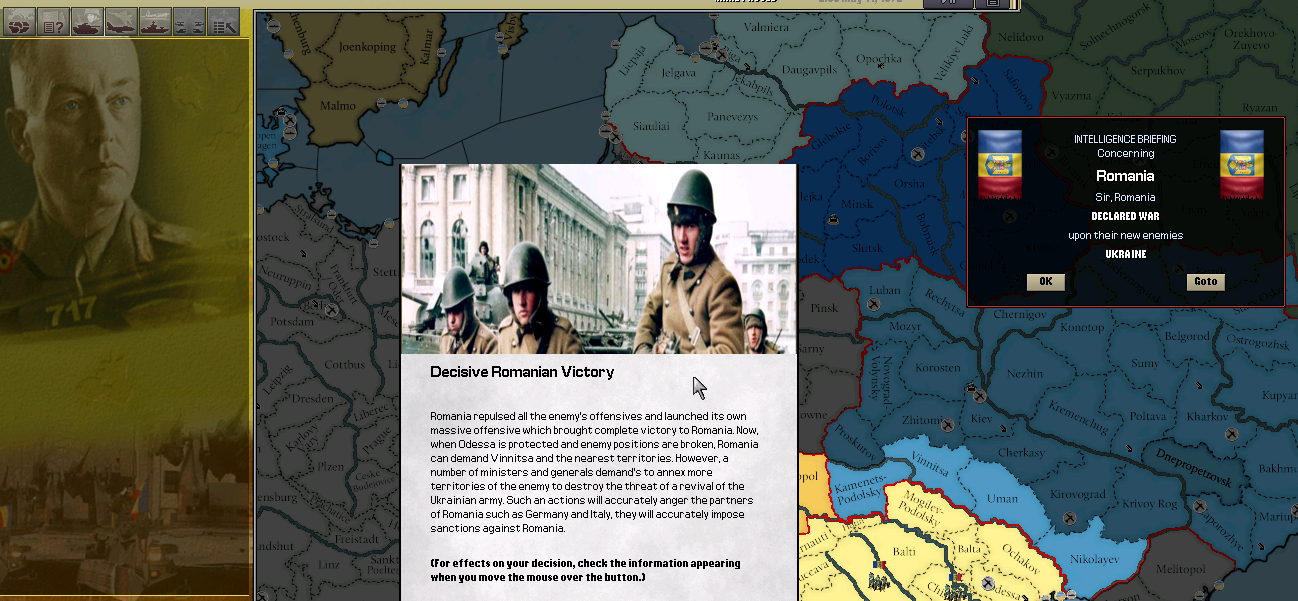1298x601 pixels.
Task: Select the Uman province
Action: 1000,497
